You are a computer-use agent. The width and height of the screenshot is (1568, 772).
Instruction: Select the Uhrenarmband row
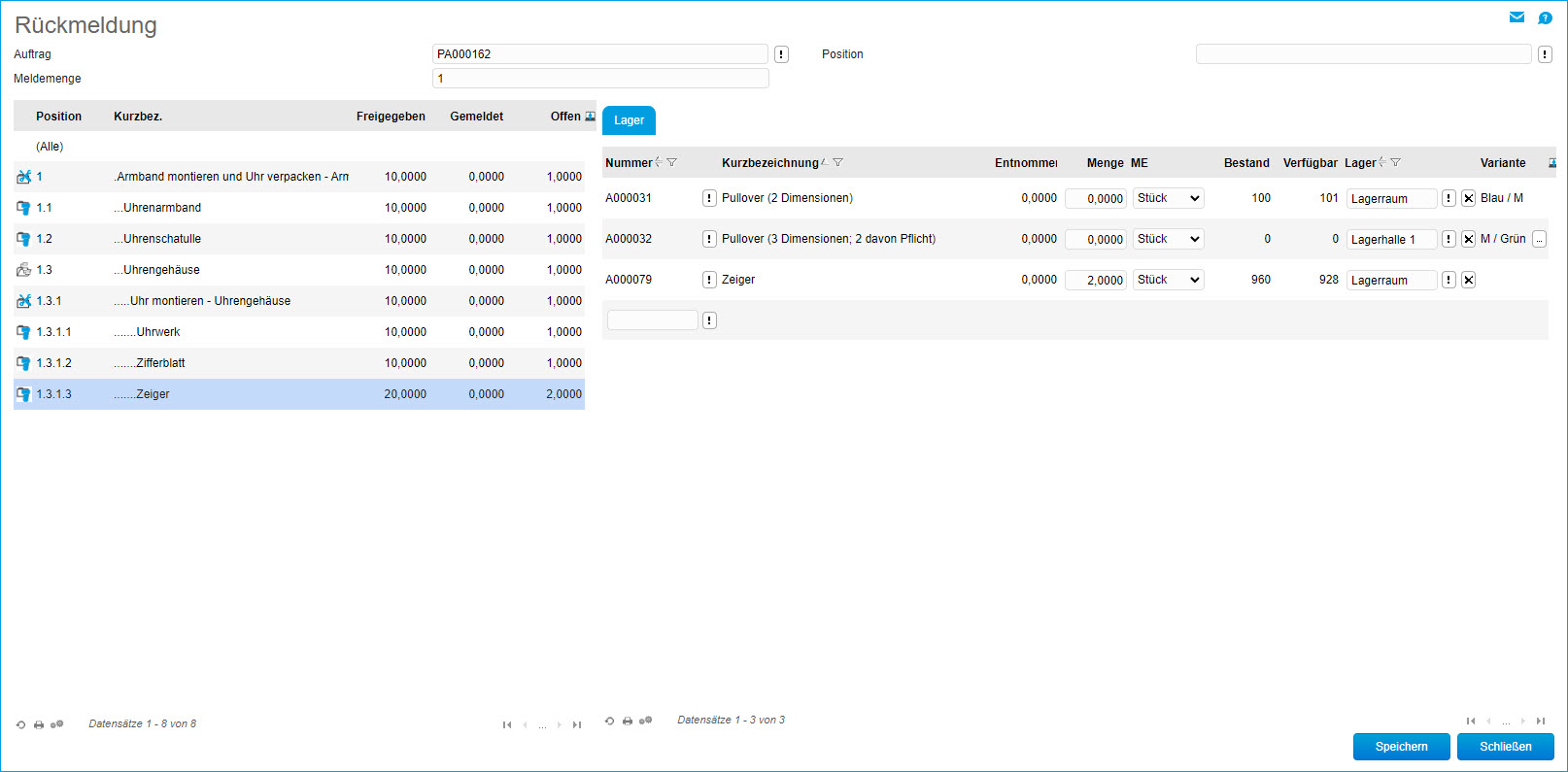[299, 208]
